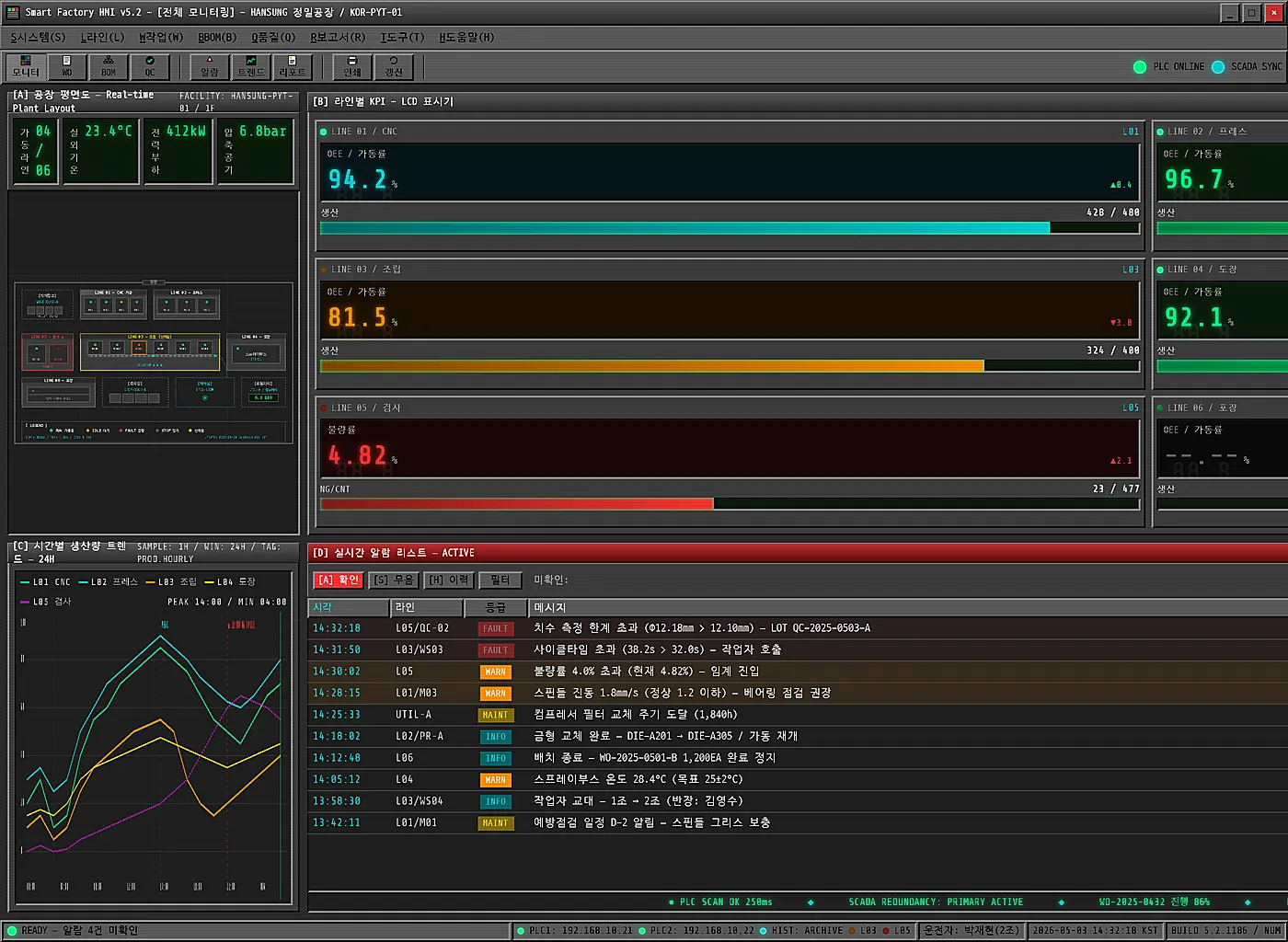The width and height of the screenshot is (1288, 942).
Task: Open the 품질(Q) menu
Action: click(x=274, y=37)
